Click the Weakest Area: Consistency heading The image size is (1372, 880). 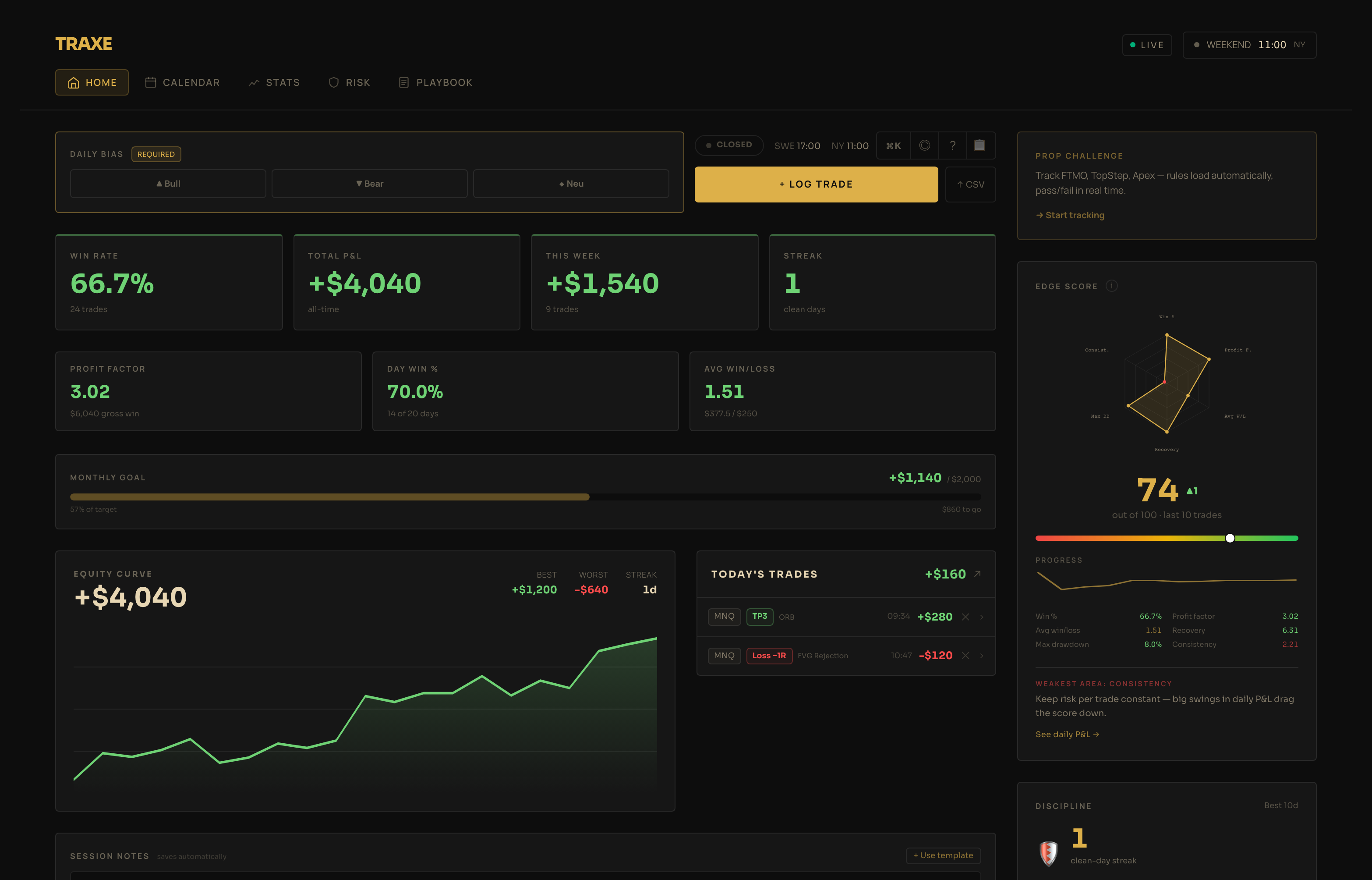coord(1103,683)
